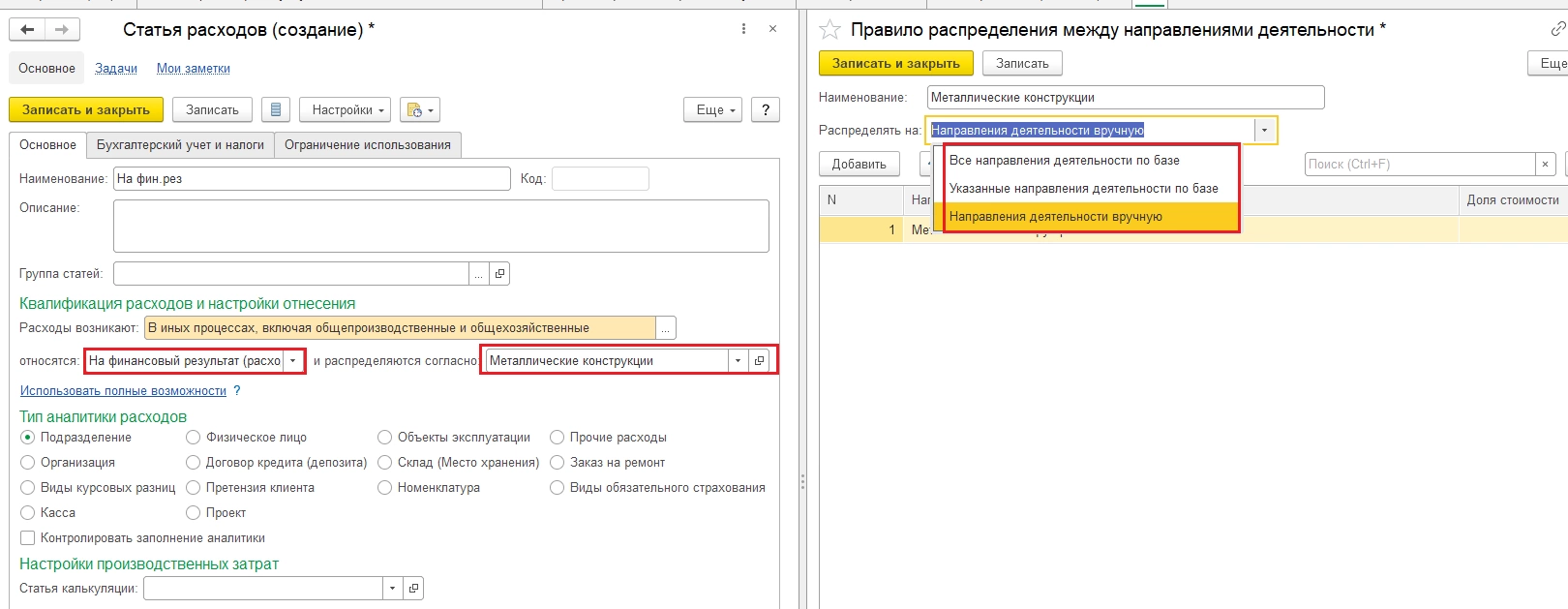Choose the Претензия клиента radio button
Screen dimensions: 1568x609
tap(193, 488)
